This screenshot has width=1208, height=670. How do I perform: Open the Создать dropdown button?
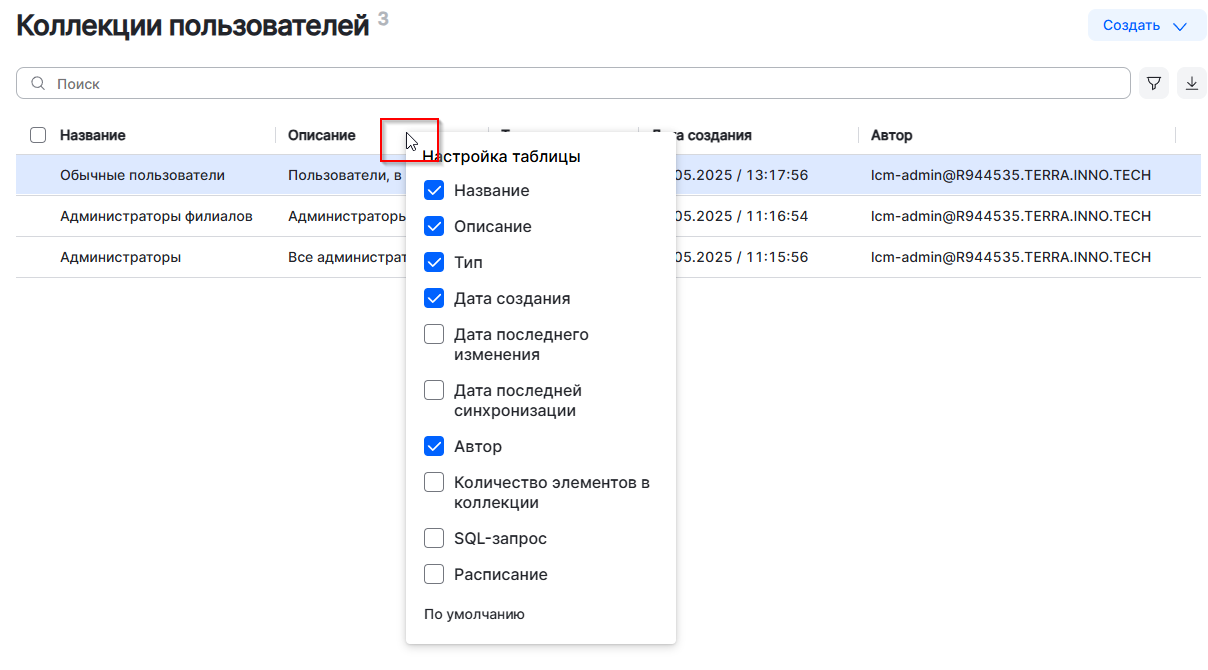click(x=1146, y=26)
